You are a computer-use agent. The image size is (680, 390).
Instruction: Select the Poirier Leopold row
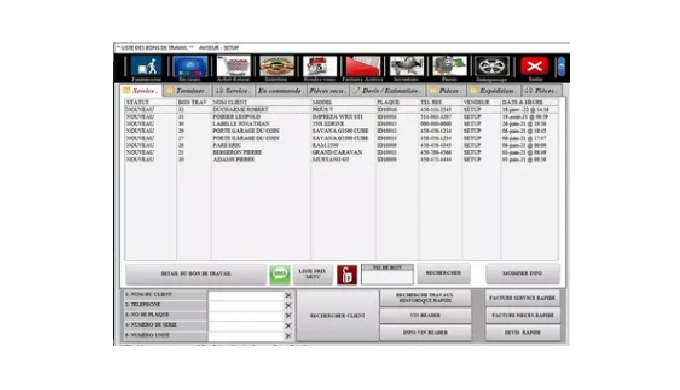pyautogui.click(x=342, y=117)
